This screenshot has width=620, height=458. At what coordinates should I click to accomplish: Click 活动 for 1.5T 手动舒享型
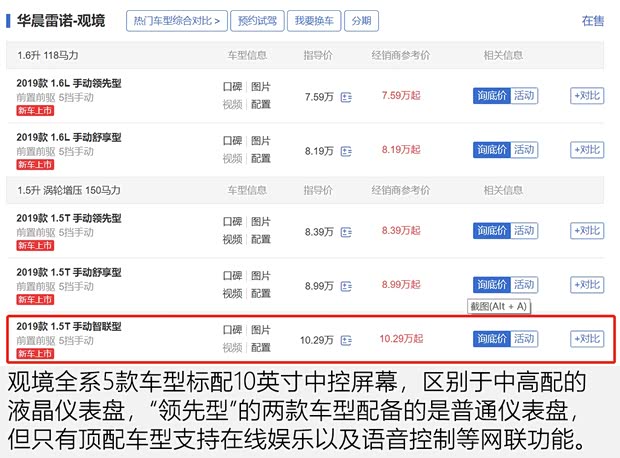524,285
